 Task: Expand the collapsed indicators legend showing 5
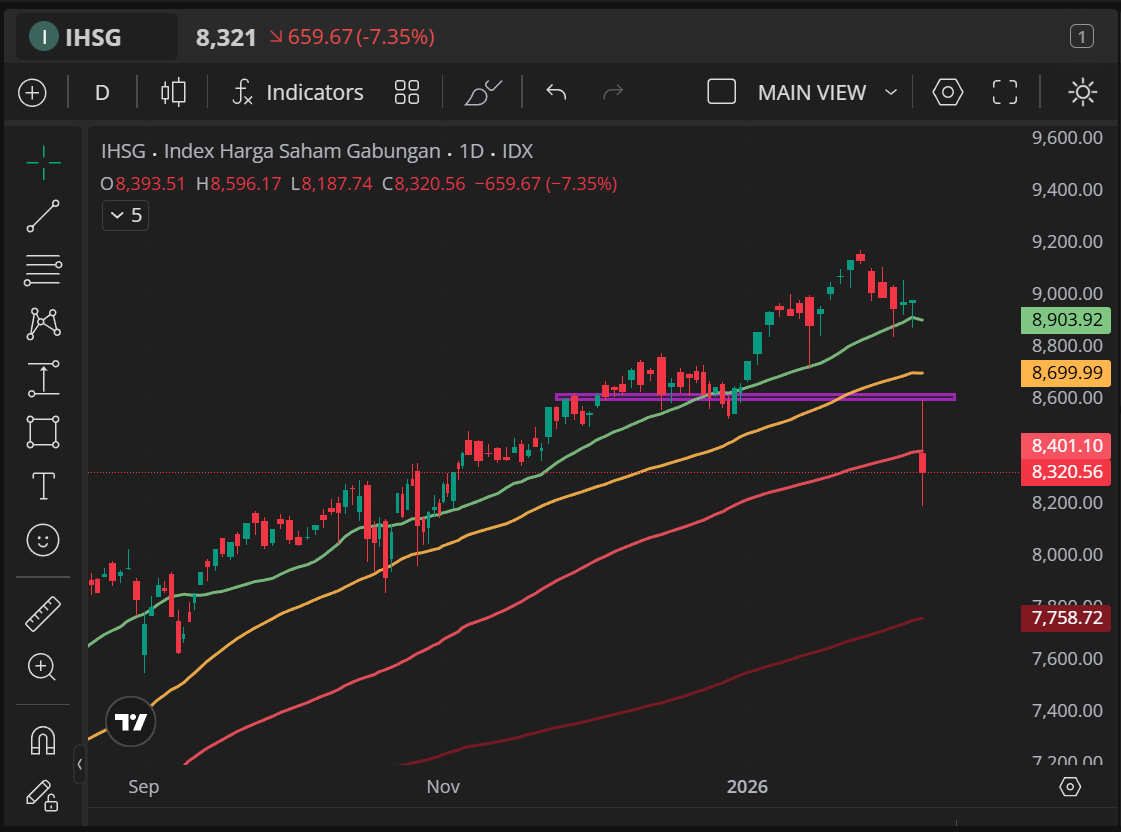pos(126,215)
